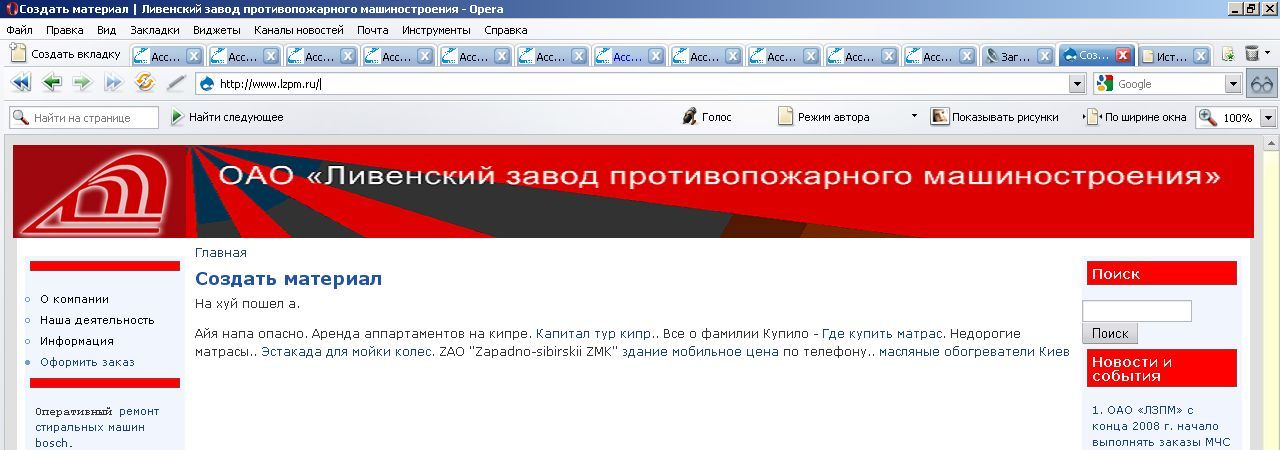Click the Где купить матрас link
This screenshot has width=1280, height=450.
click(881, 333)
